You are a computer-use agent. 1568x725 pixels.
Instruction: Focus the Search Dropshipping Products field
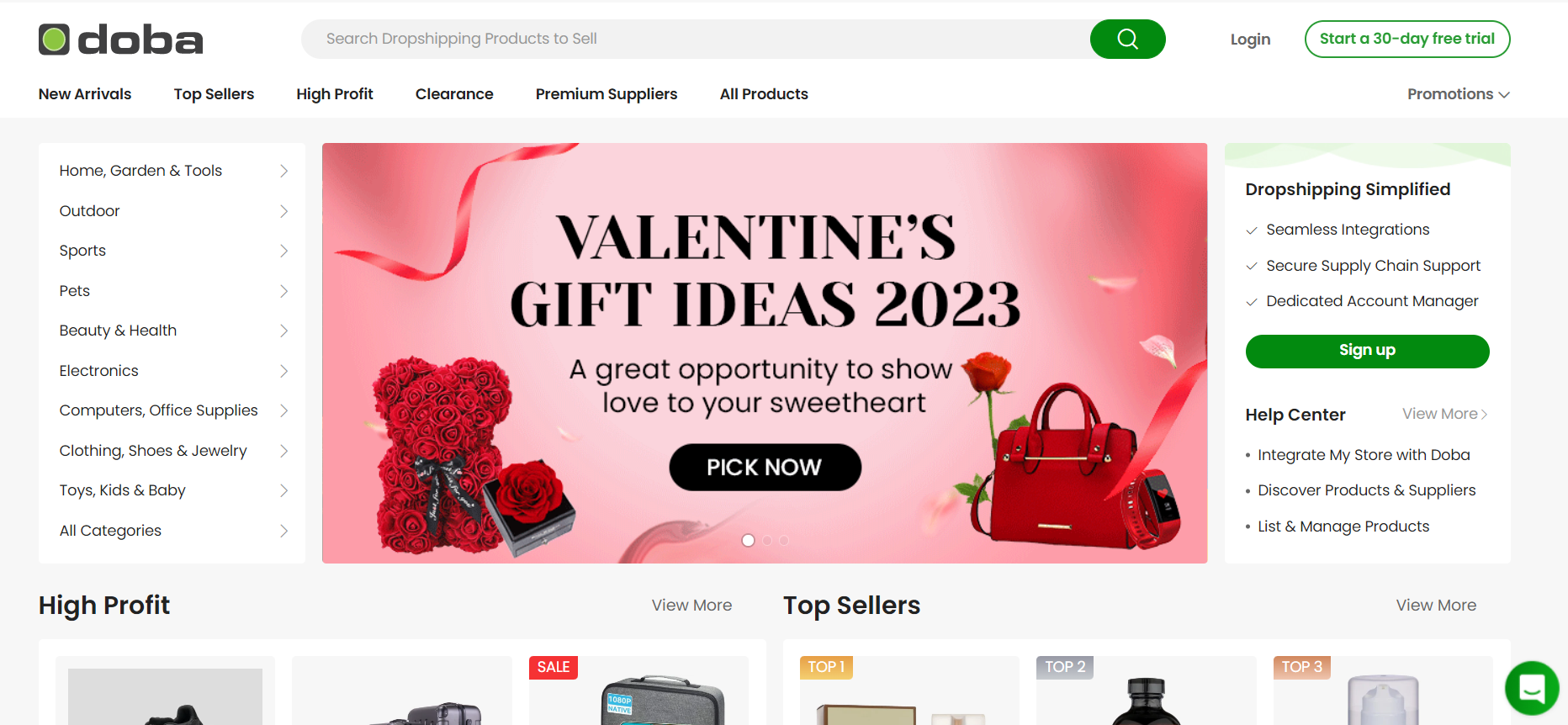[696, 39]
